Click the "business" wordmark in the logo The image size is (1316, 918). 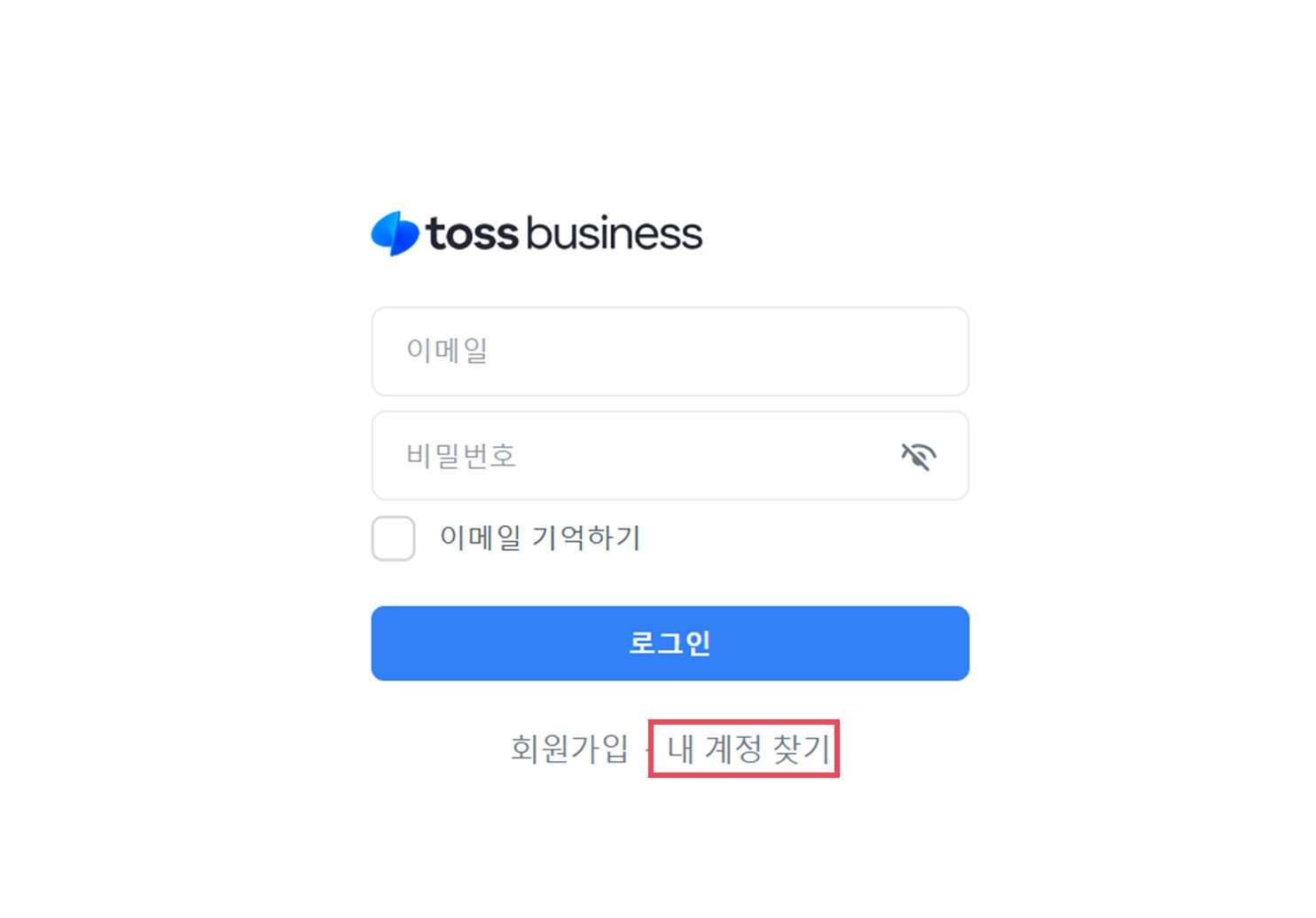(614, 233)
